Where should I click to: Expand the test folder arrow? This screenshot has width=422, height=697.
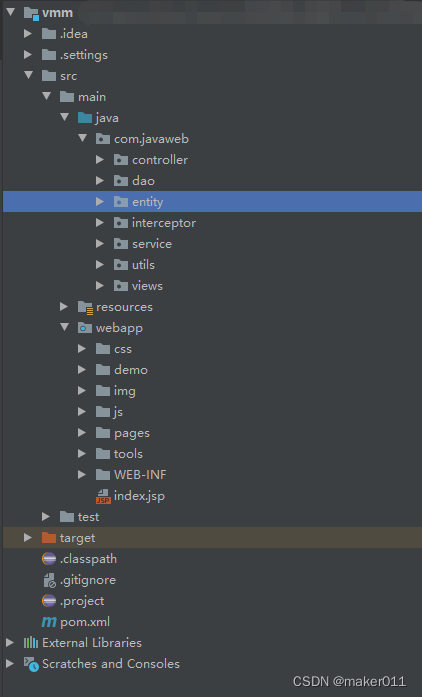pos(46,517)
